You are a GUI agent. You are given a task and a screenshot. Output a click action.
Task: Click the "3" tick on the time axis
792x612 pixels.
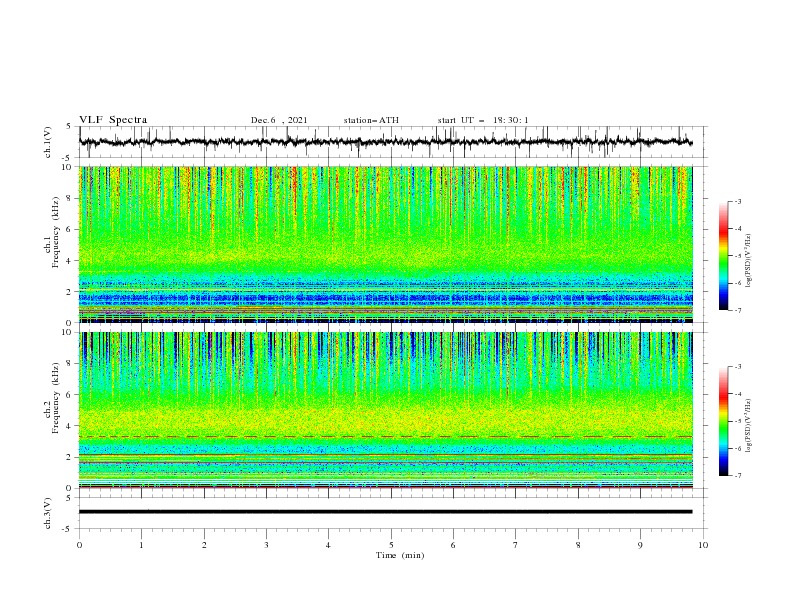click(266, 545)
